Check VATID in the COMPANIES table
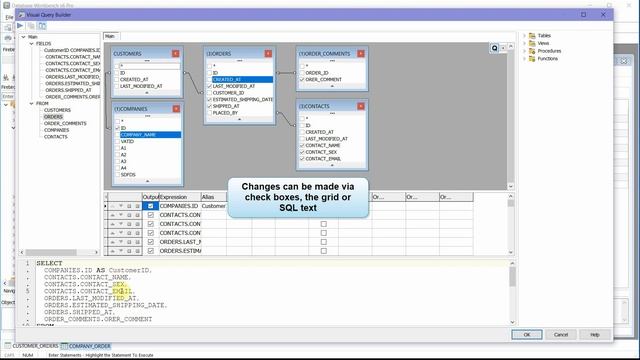Viewport: 640px width, 360px height. click(x=118, y=141)
